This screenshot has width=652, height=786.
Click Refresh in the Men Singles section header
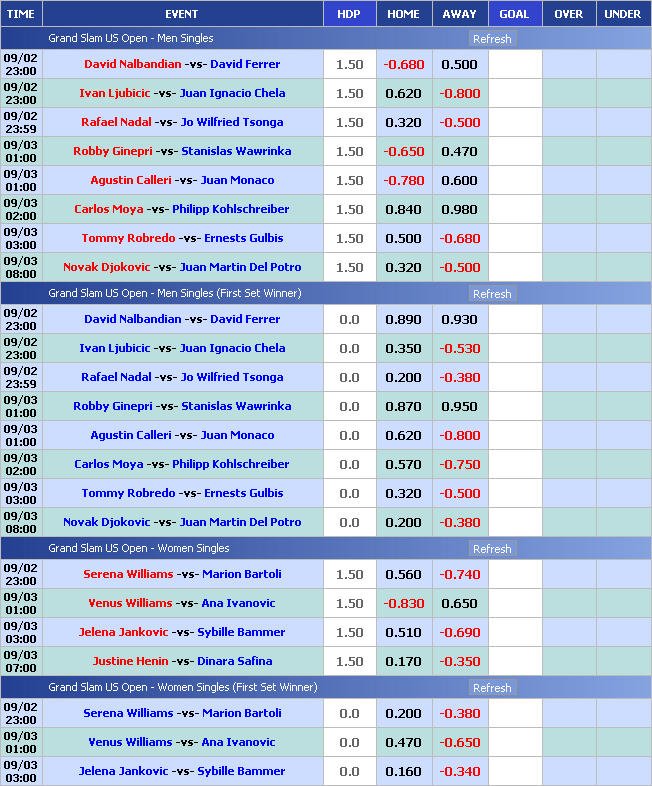[x=491, y=39]
